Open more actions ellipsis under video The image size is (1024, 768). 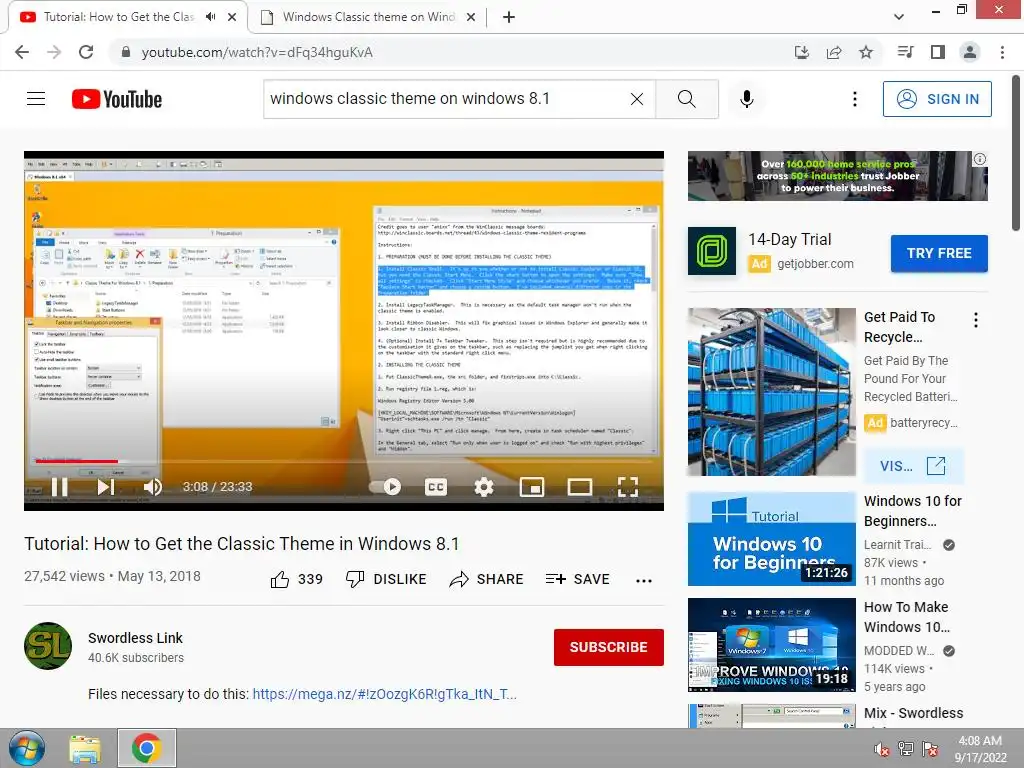[644, 581]
